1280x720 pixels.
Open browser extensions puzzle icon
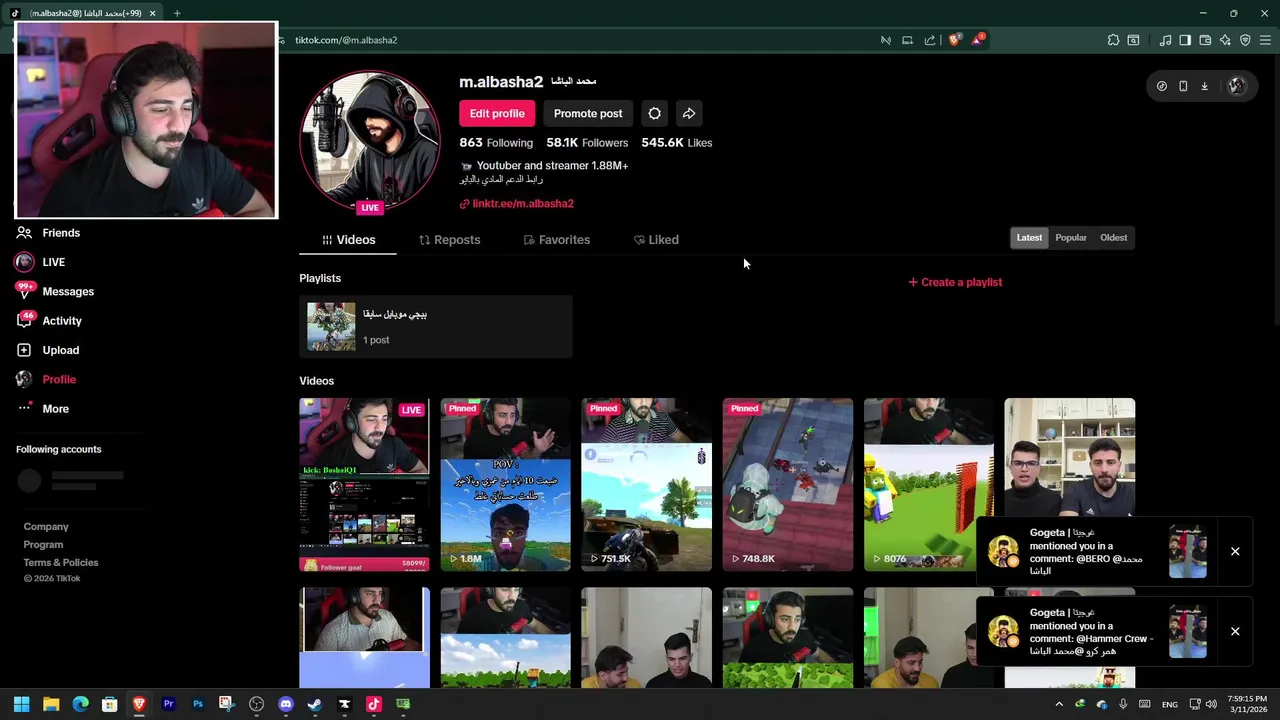(x=1113, y=40)
